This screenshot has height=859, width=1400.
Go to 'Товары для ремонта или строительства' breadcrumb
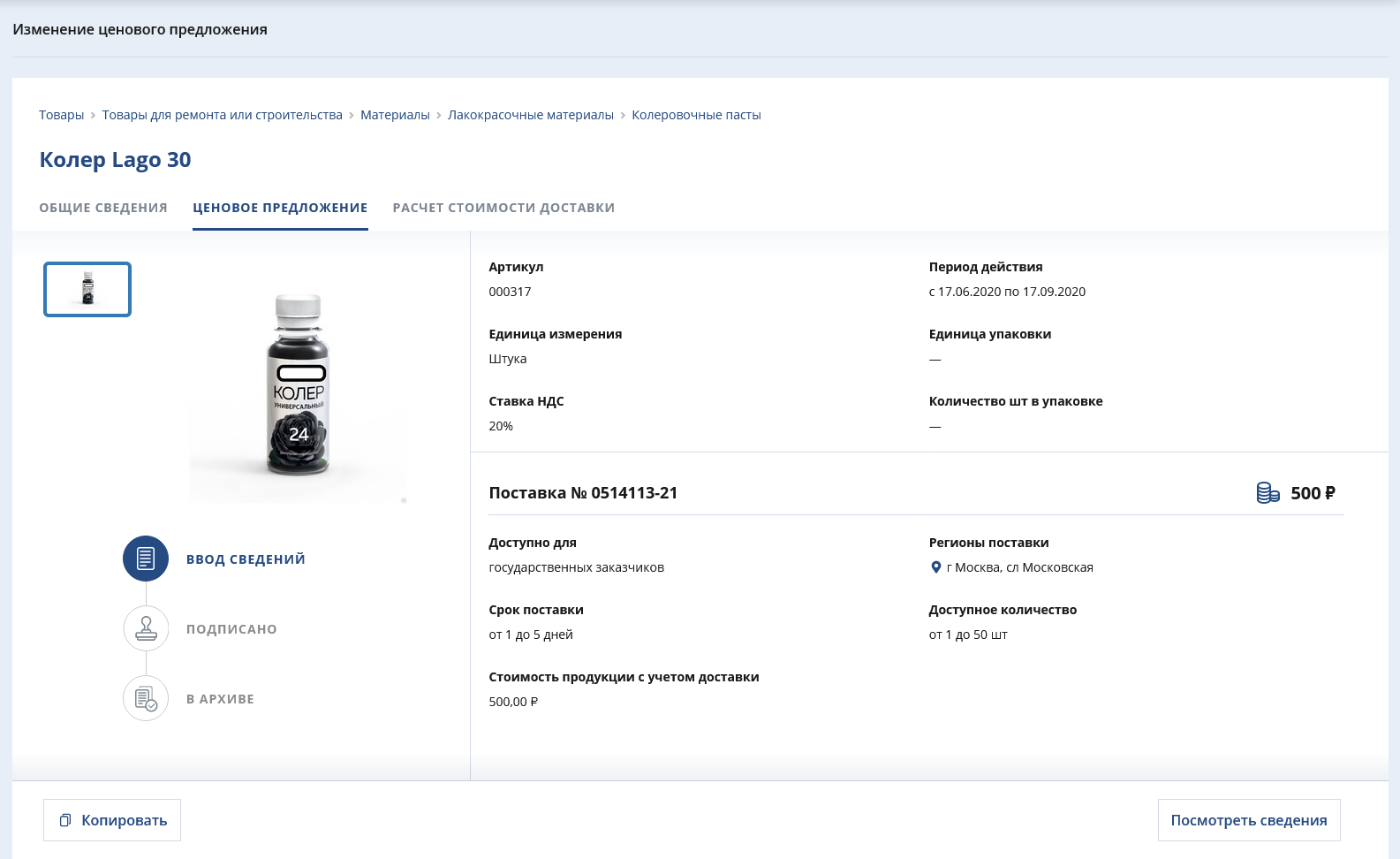click(222, 115)
